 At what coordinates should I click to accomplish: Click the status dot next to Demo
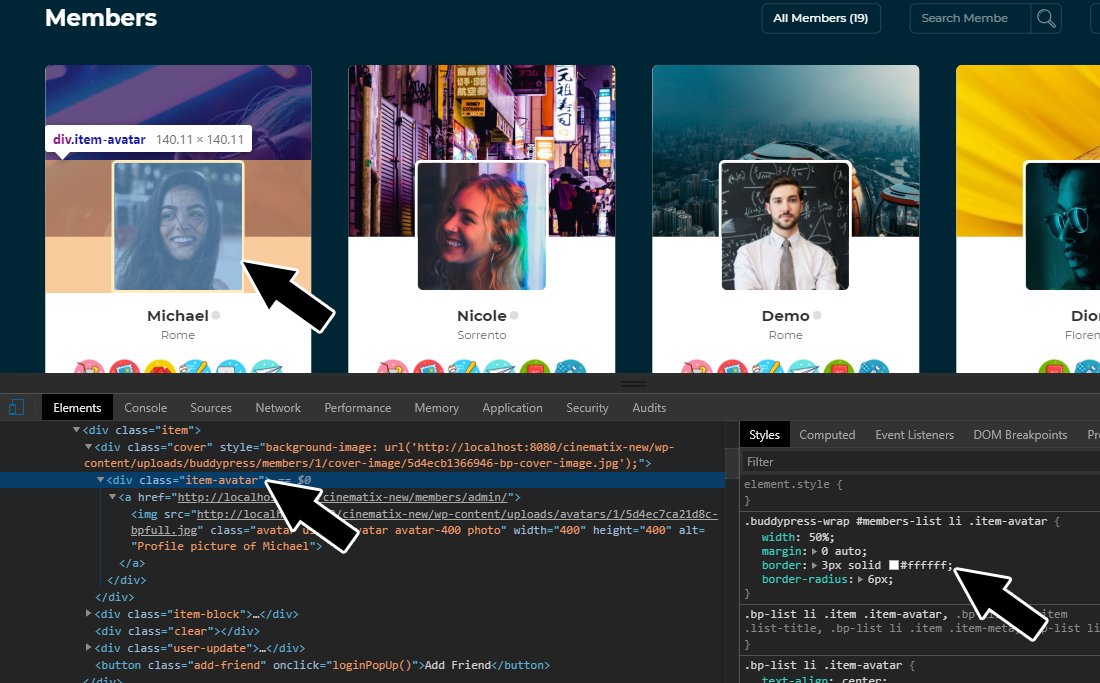pyautogui.click(x=817, y=316)
